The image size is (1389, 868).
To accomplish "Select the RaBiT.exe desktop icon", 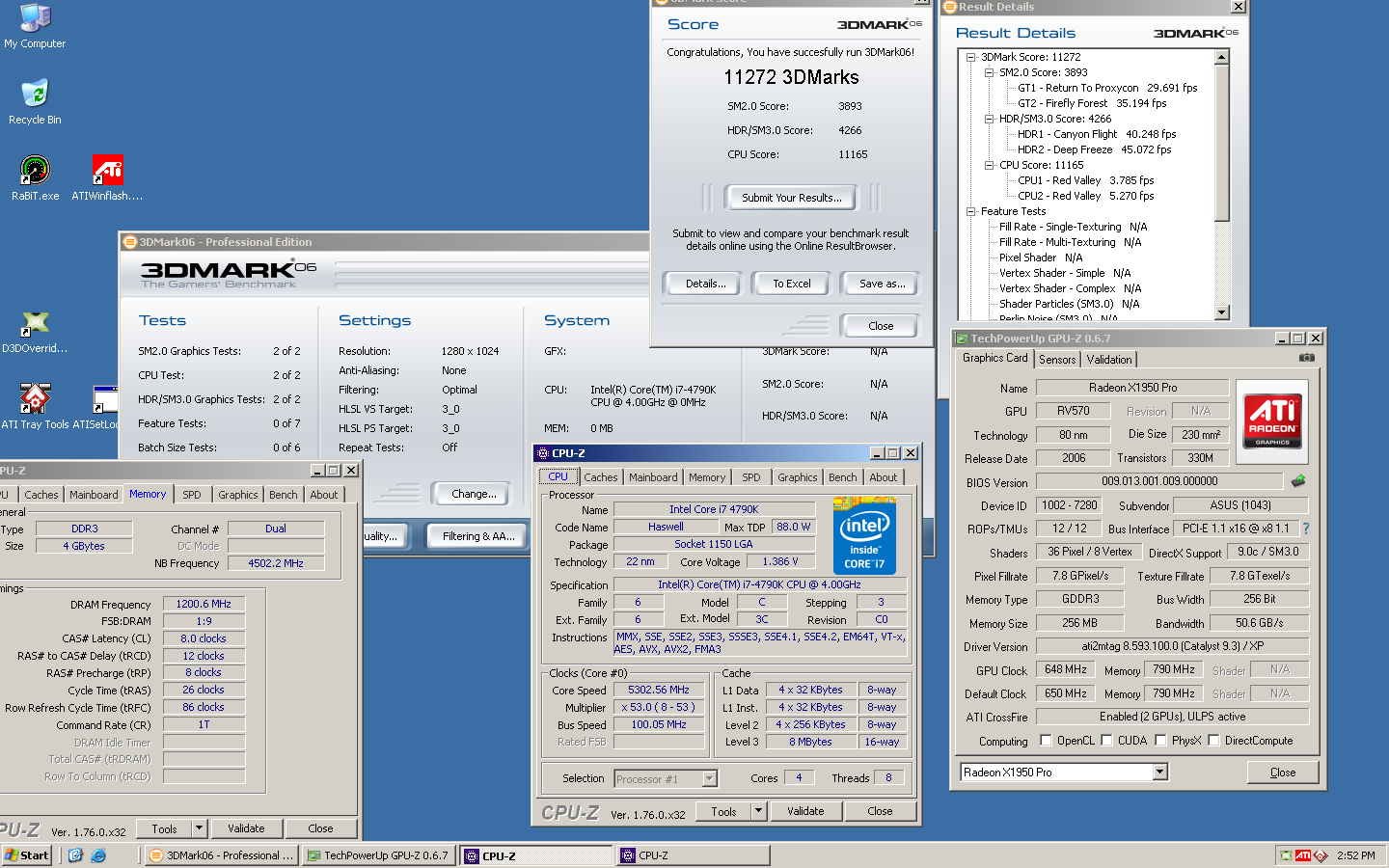I will pos(35,178).
